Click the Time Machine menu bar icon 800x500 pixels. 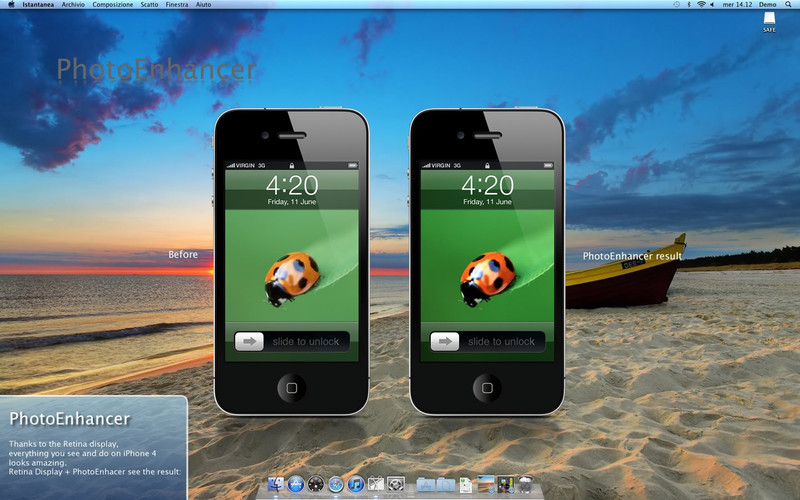click(677, 4)
